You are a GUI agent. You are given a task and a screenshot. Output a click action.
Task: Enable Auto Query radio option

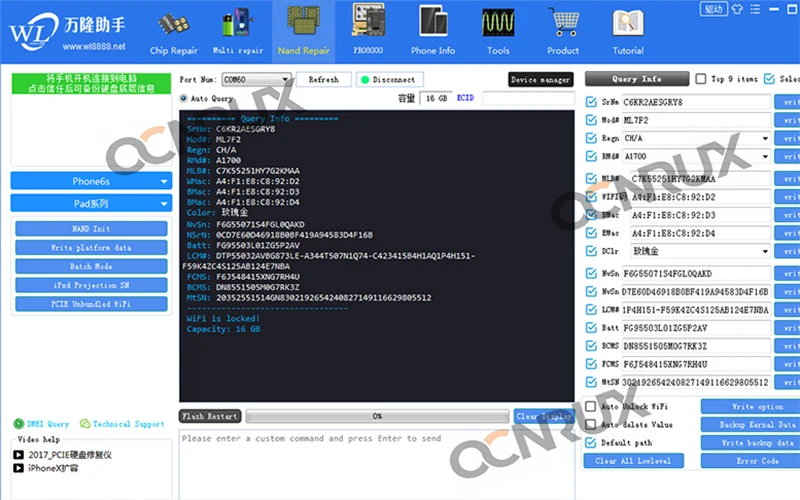tap(184, 98)
